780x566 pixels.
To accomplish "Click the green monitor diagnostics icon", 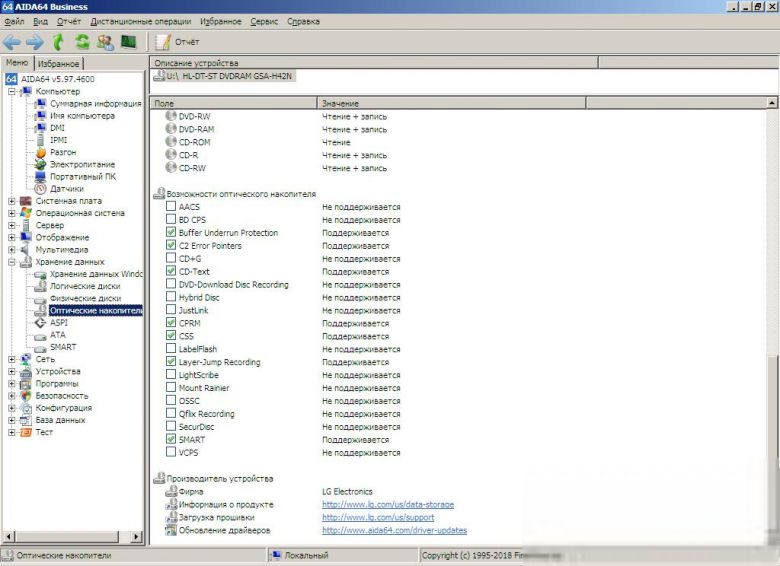I will [128, 42].
